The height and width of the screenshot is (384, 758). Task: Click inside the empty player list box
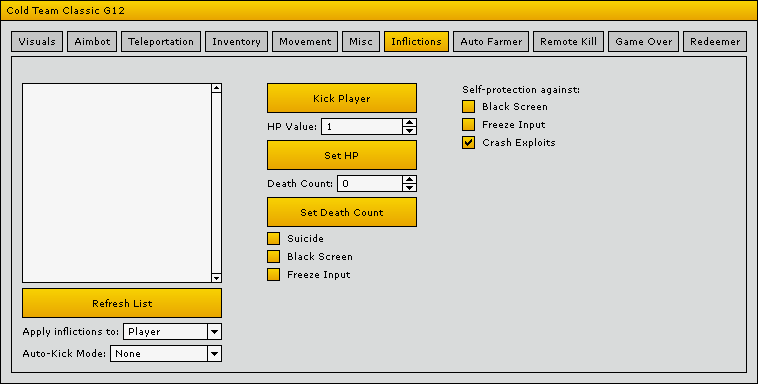(x=117, y=183)
